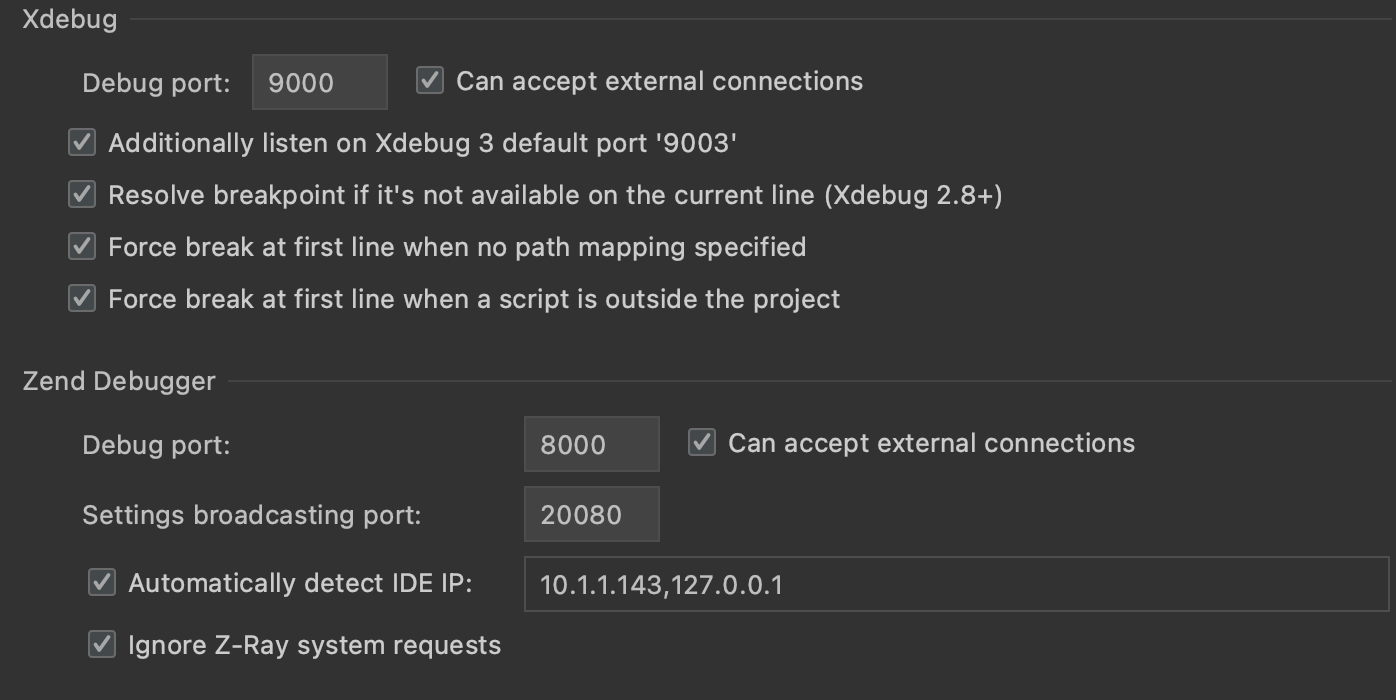Click the Zend debug port field showing 8000

click(x=591, y=443)
